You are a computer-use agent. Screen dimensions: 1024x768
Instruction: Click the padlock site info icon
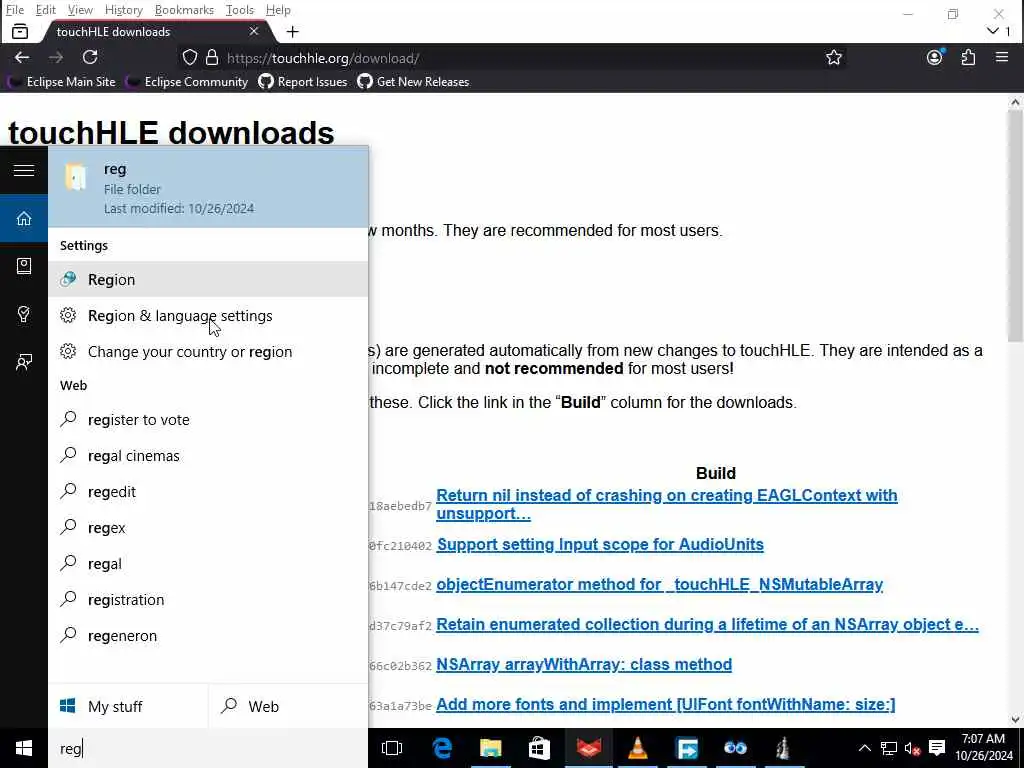pos(212,57)
